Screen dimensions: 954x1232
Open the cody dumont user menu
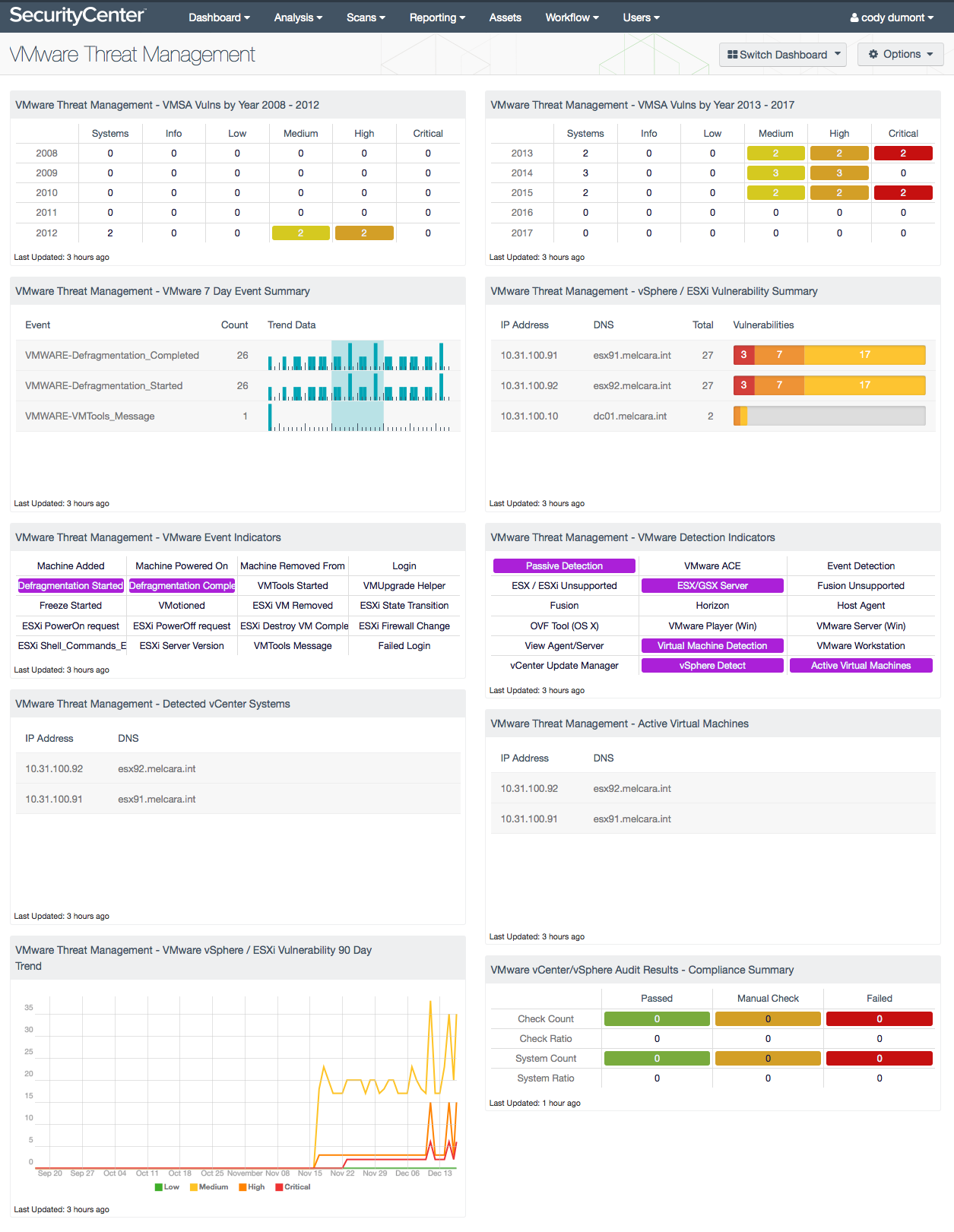tap(892, 17)
